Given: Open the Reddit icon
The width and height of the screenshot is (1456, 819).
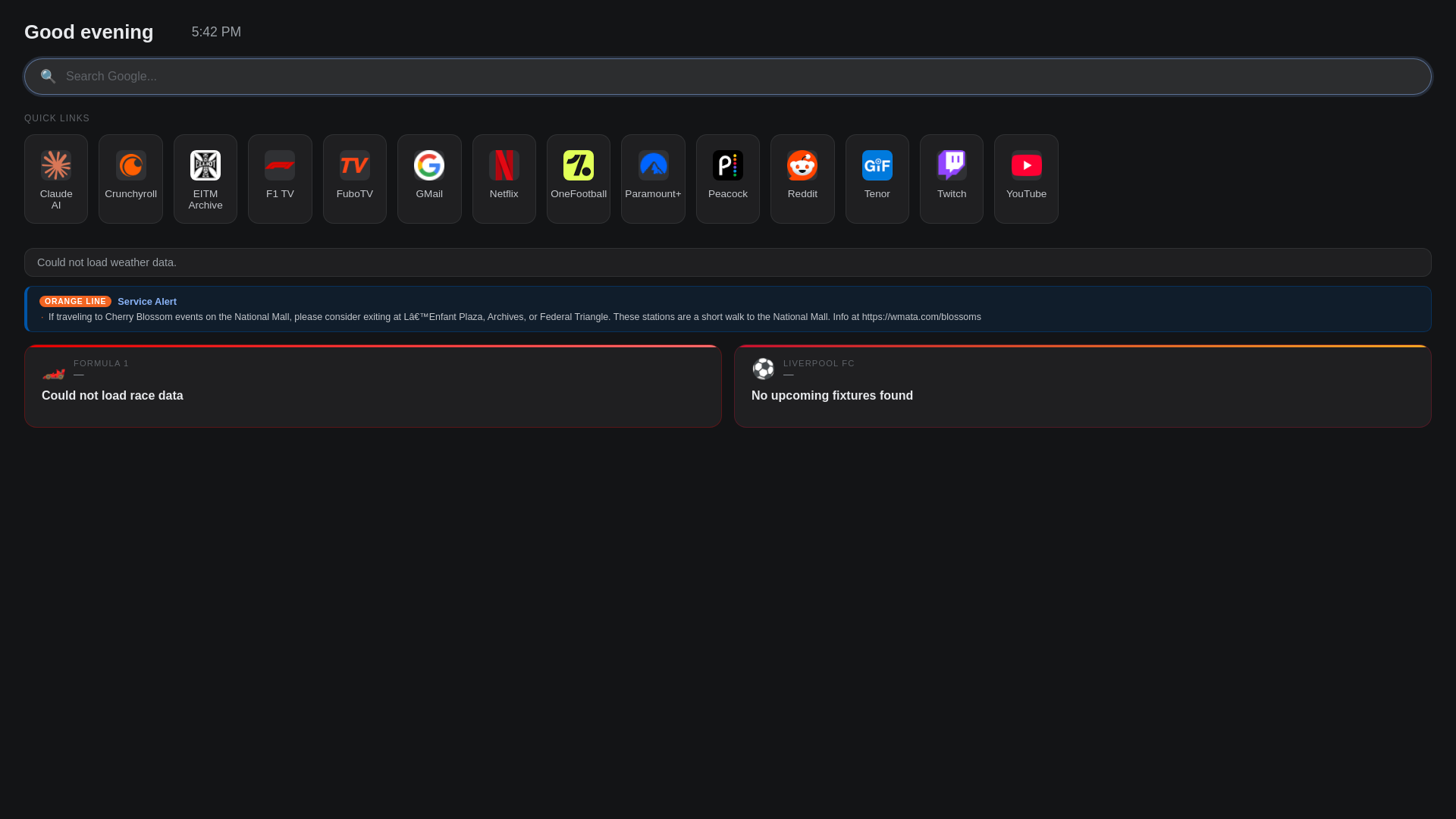Looking at the screenshot, I should (802, 165).
